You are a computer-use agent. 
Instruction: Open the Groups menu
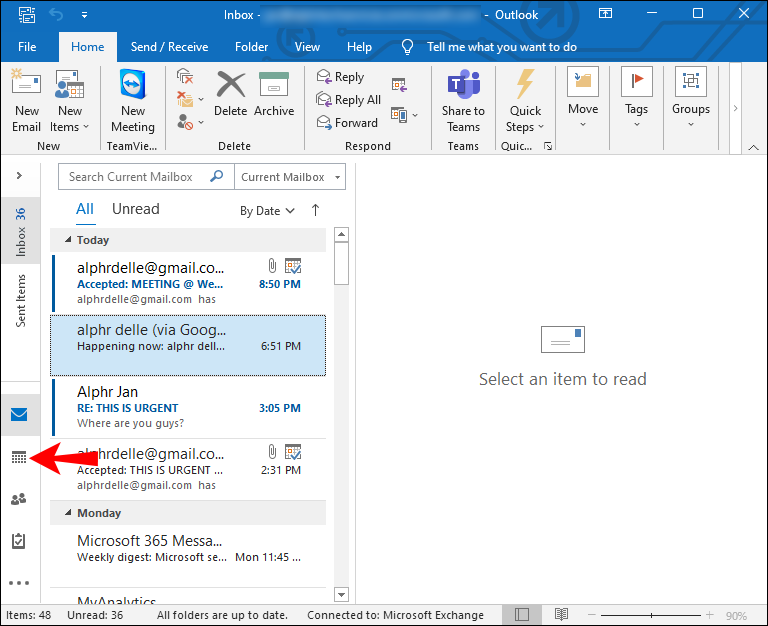[691, 98]
